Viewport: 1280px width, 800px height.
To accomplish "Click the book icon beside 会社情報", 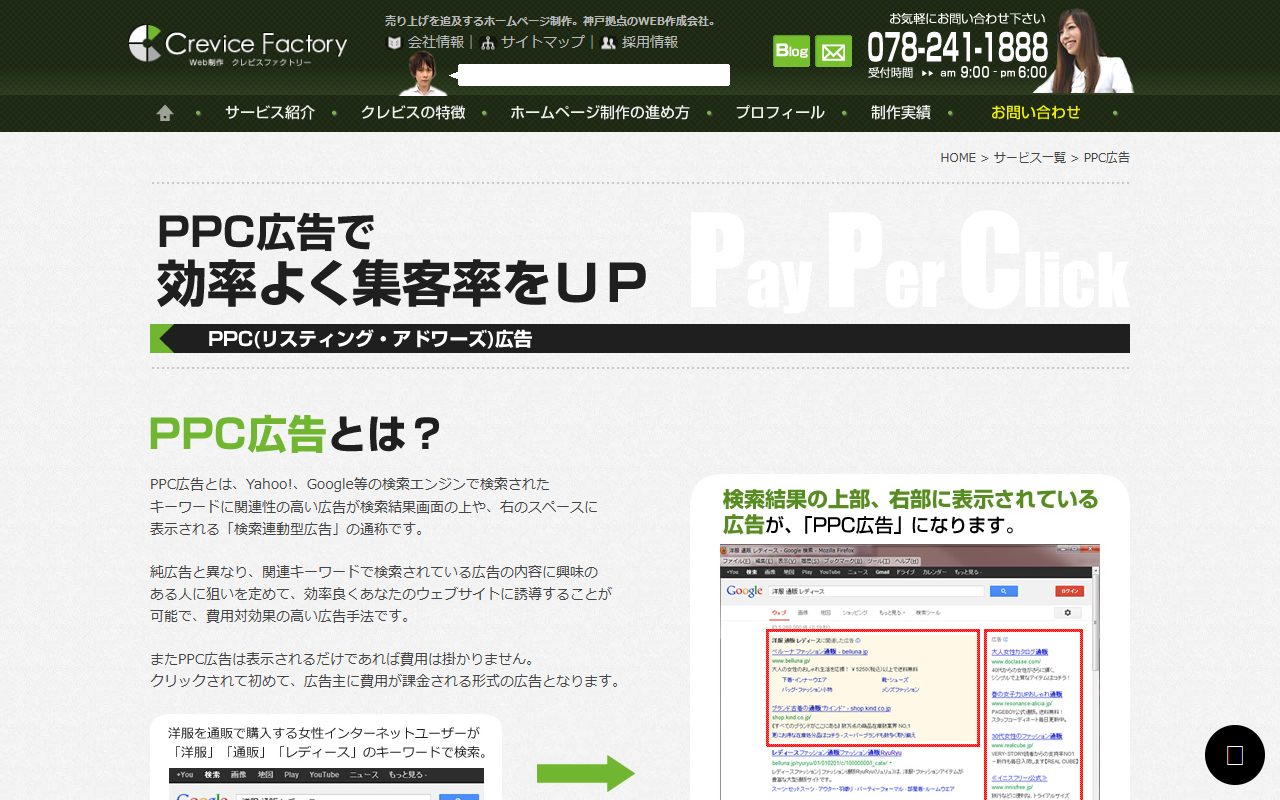I will [x=394, y=43].
